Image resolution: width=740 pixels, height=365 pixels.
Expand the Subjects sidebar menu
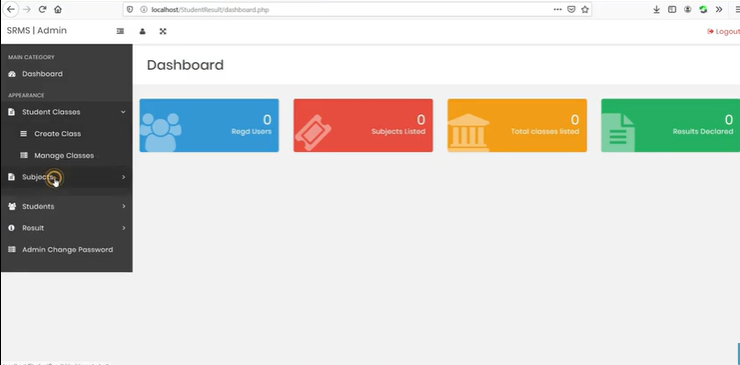(x=67, y=177)
